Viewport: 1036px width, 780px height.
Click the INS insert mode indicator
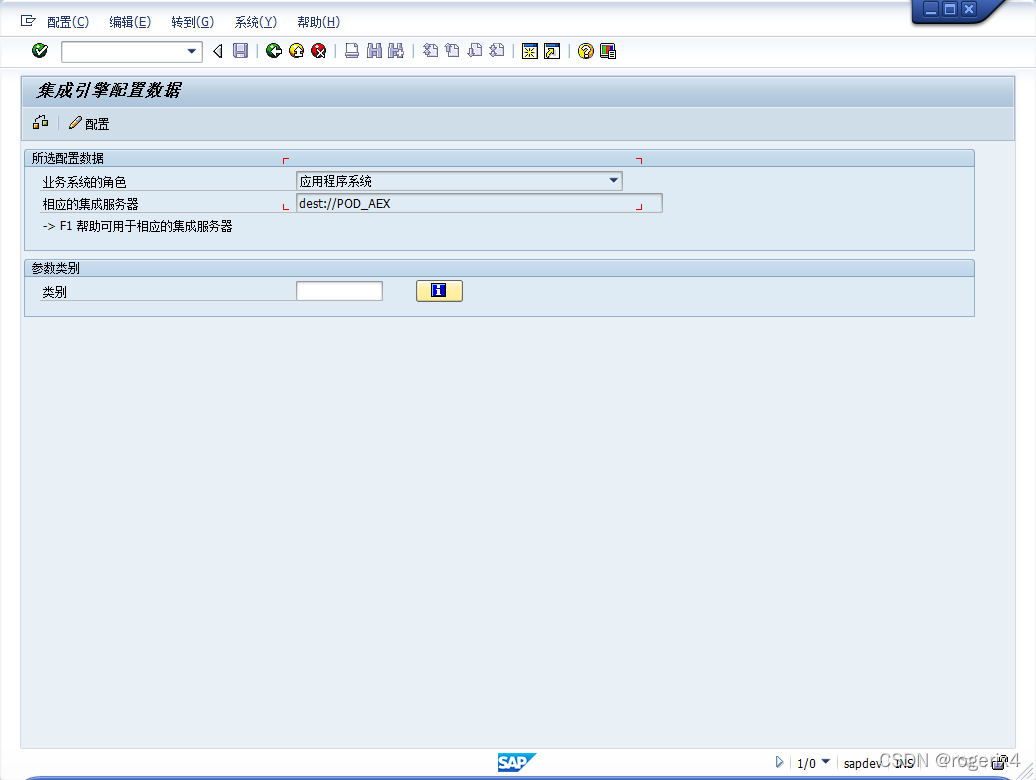click(x=904, y=763)
